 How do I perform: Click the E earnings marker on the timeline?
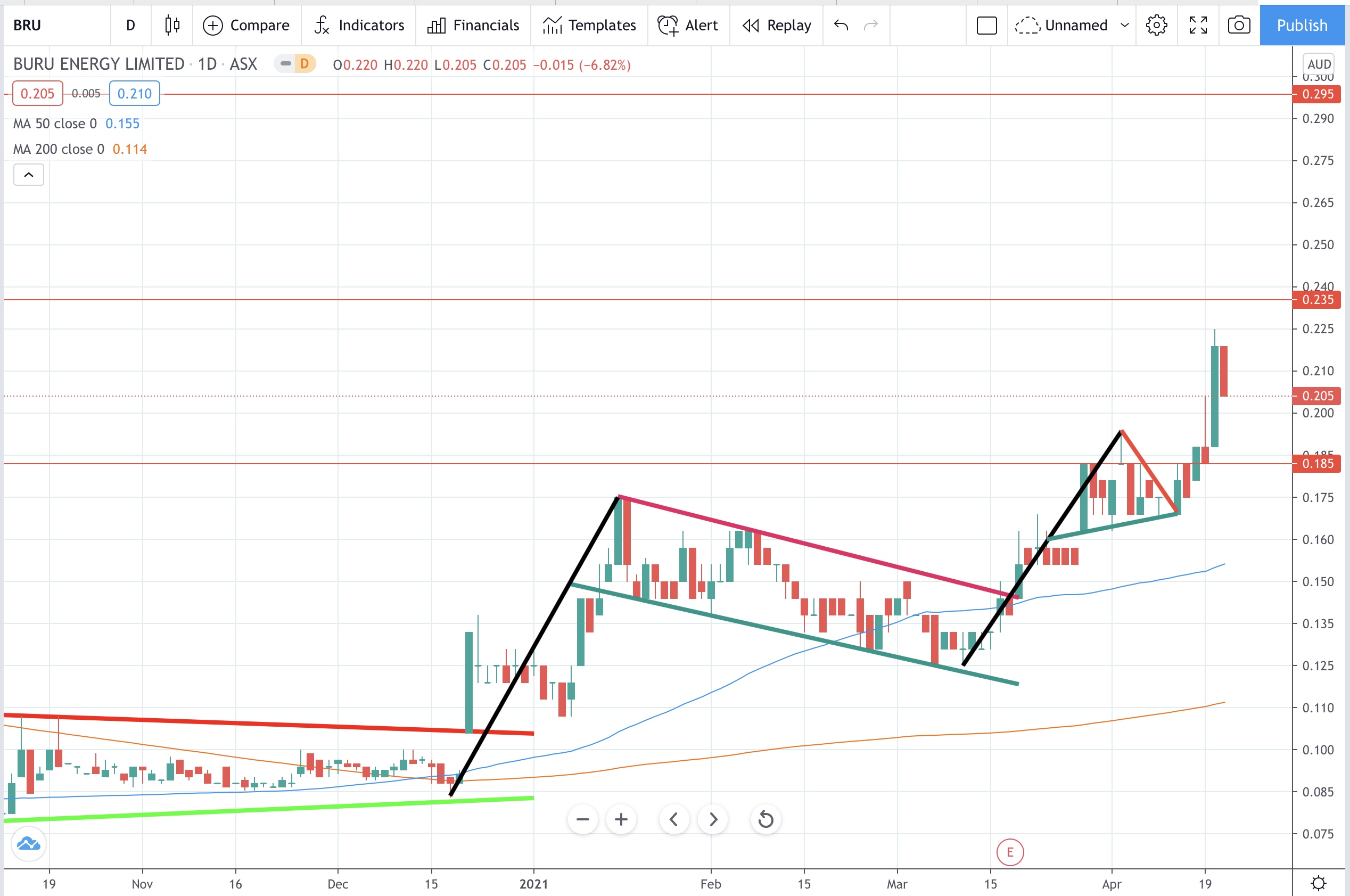[x=1009, y=852]
